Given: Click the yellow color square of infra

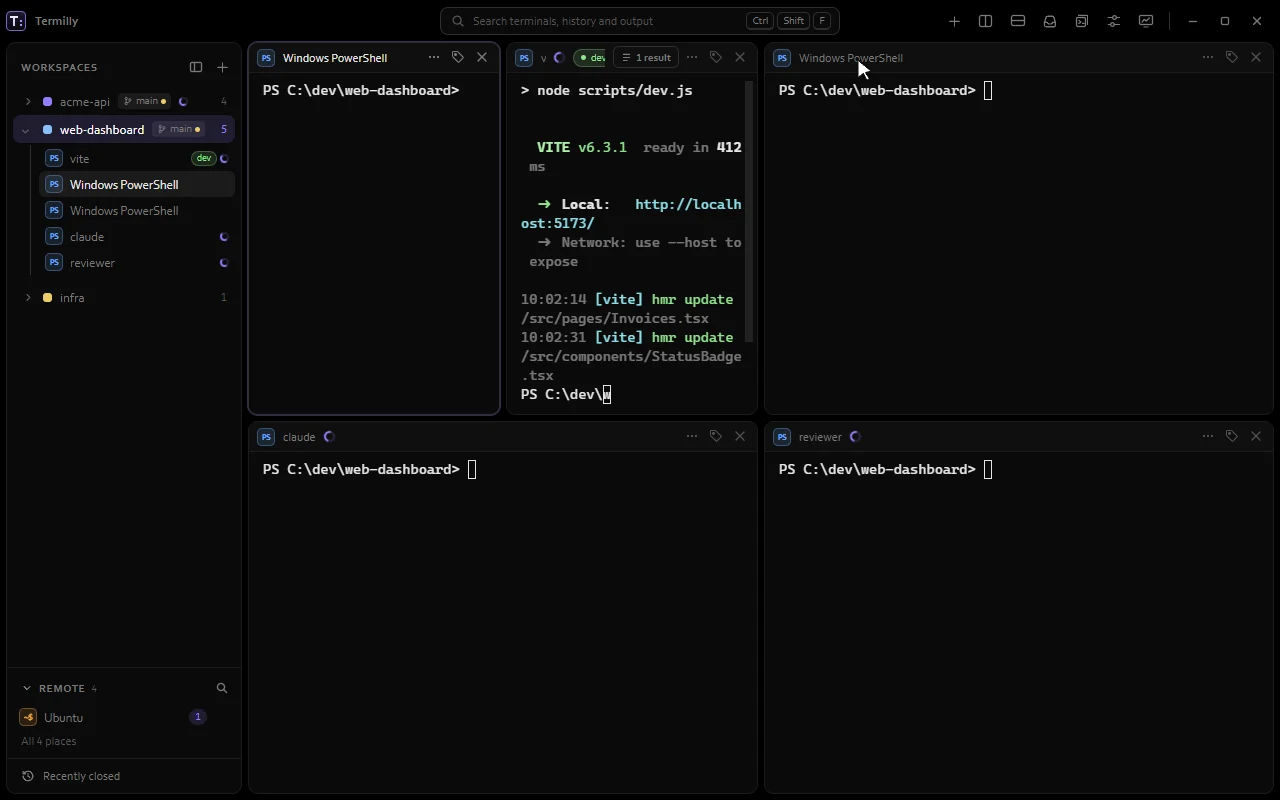Looking at the screenshot, I should (x=47, y=298).
